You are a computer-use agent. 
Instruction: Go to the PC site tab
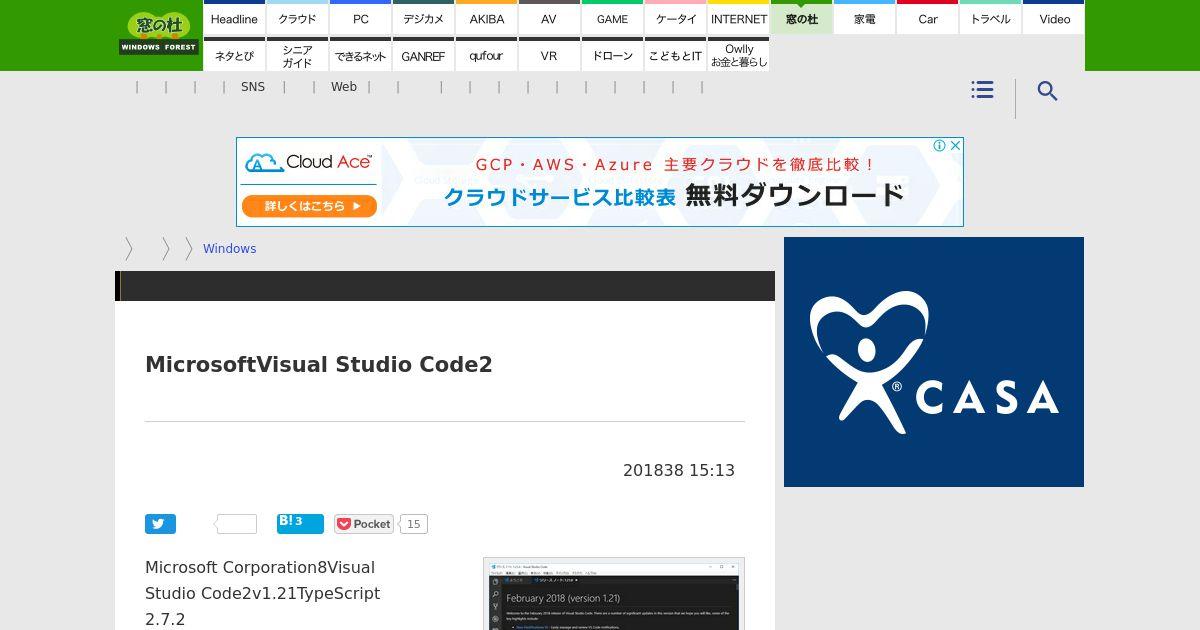[360, 18]
